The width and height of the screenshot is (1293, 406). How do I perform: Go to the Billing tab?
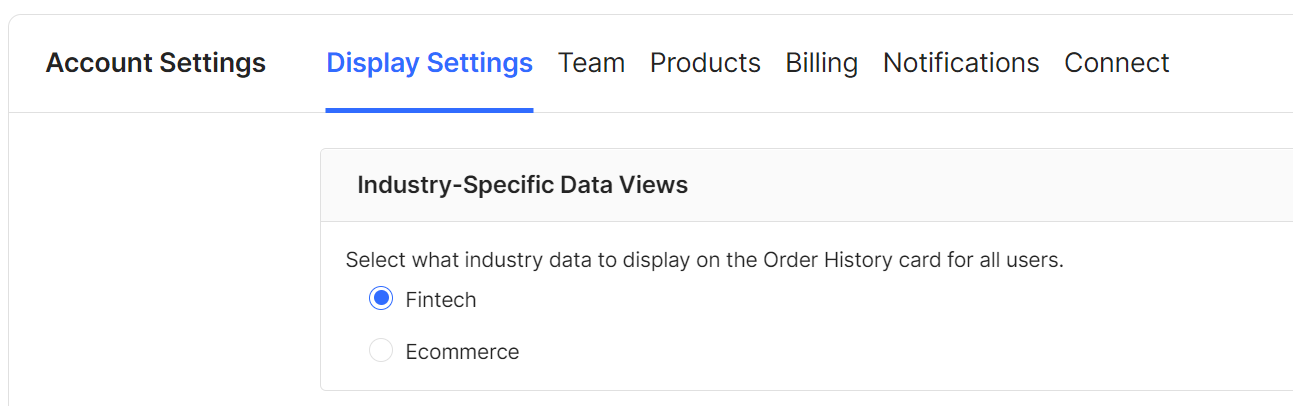(821, 63)
